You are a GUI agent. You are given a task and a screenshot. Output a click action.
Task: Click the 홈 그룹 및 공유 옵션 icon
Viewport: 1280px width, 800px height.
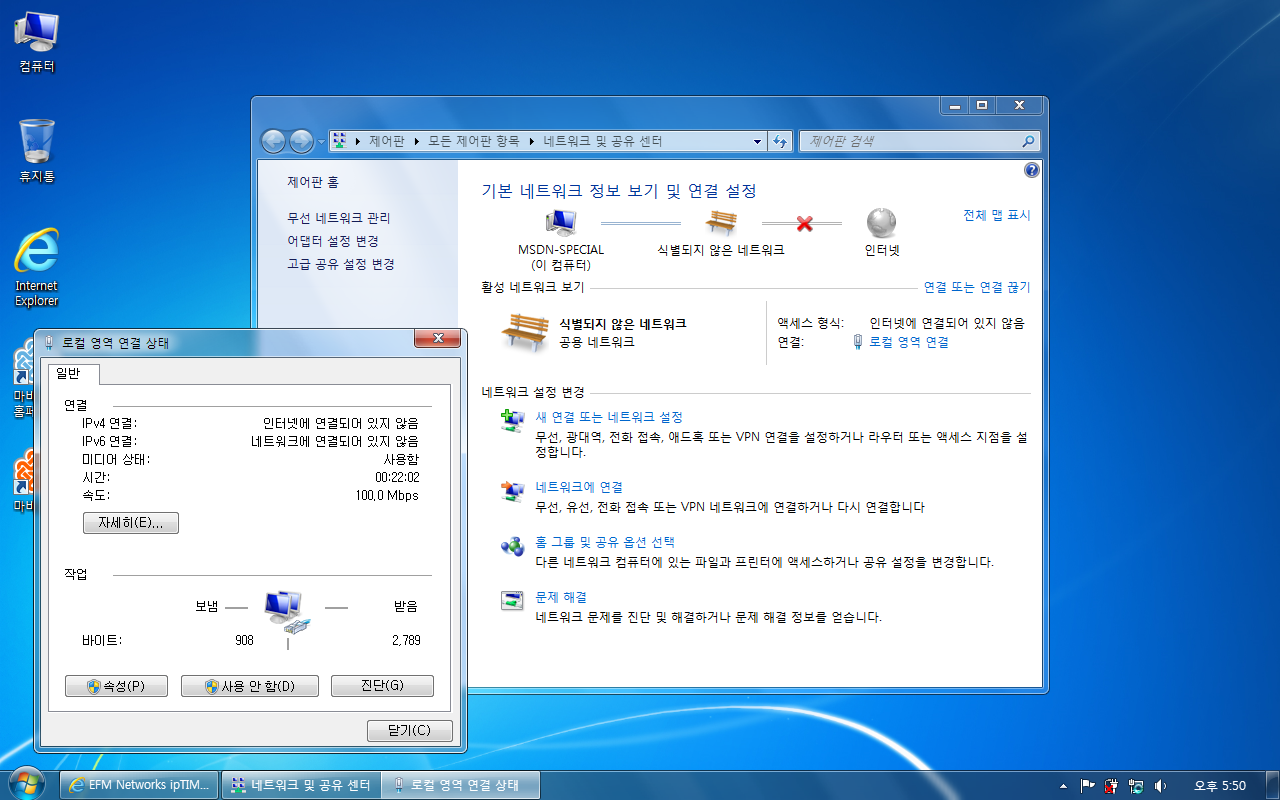point(512,546)
